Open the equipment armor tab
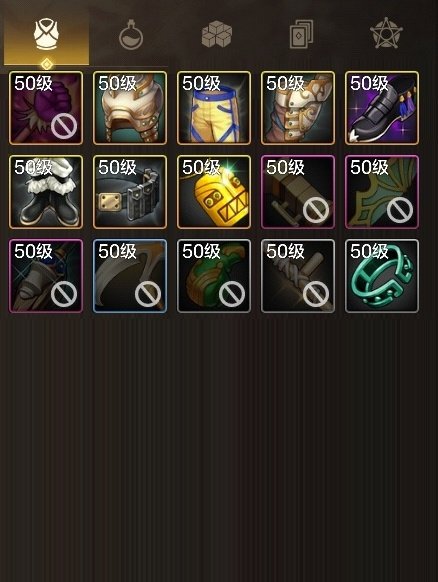The image size is (438, 582). (46, 35)
